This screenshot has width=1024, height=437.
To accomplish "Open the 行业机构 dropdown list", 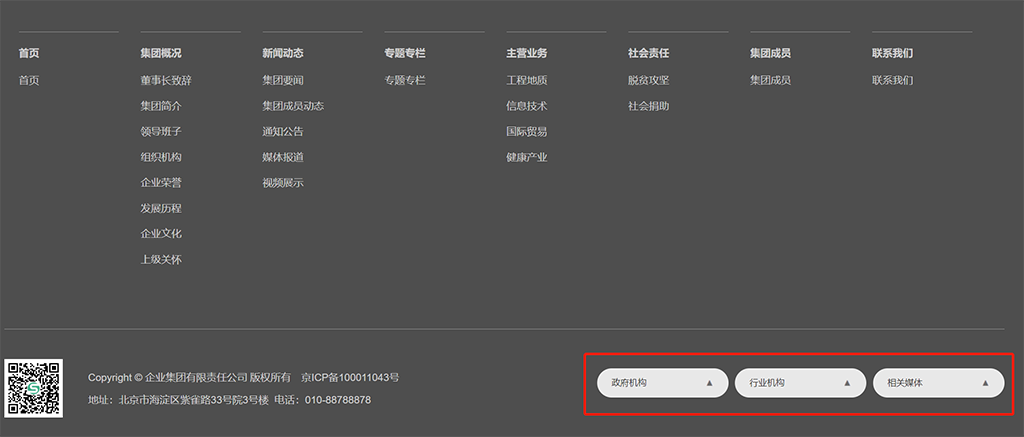I will 799,383.
